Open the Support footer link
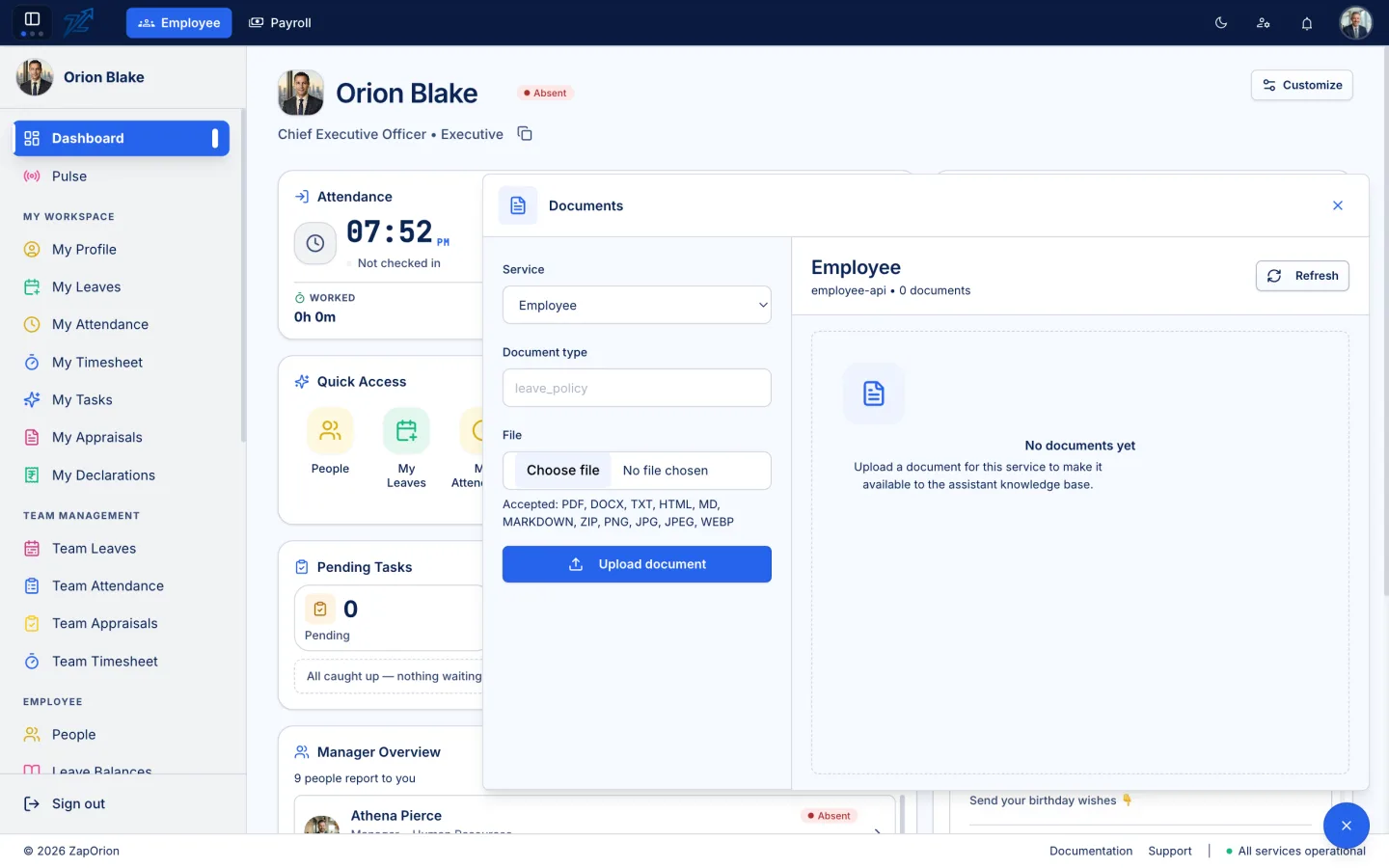 (1170, 851)
